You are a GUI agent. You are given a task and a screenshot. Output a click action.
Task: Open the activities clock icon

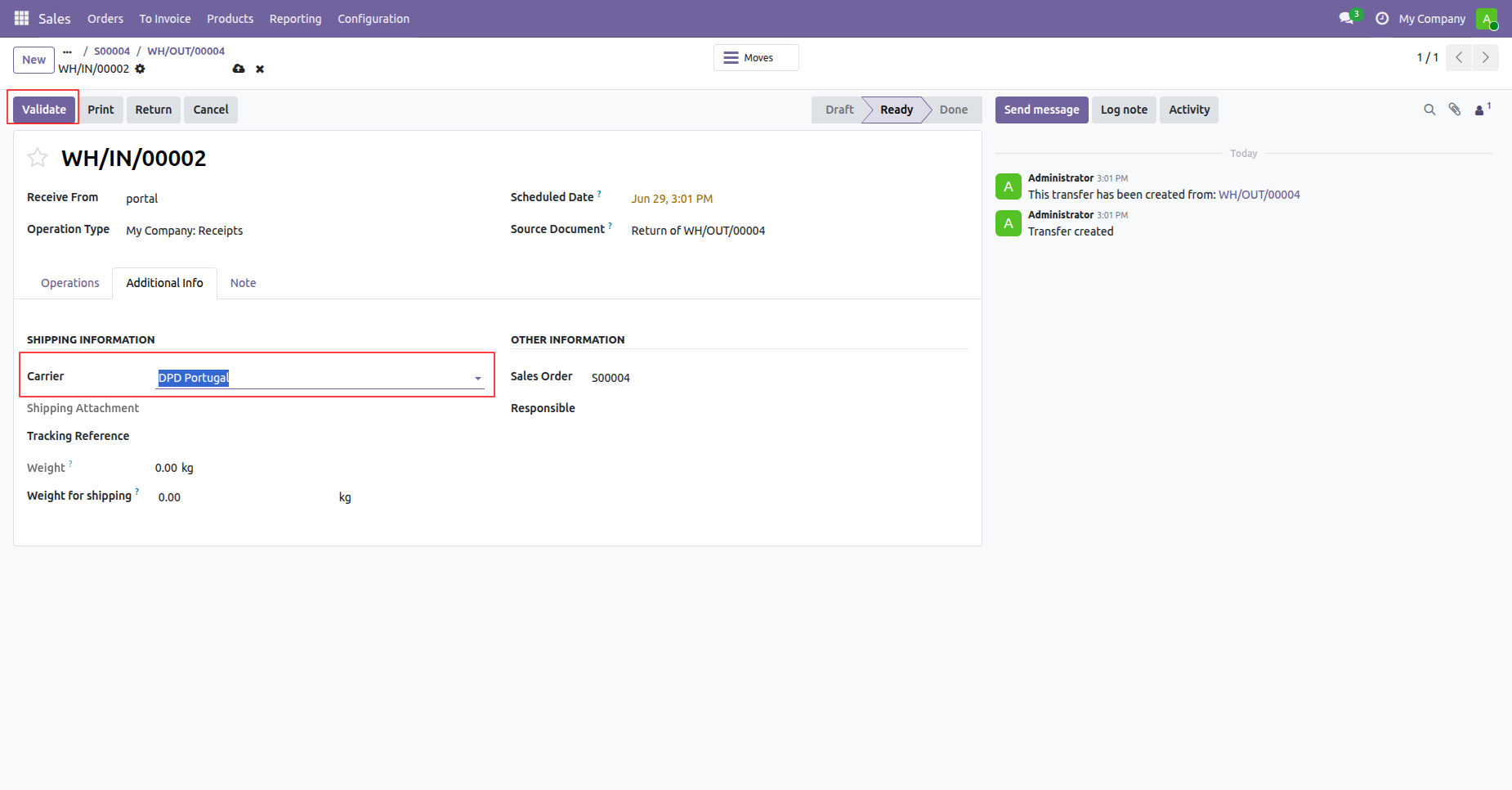[1382, 18]
